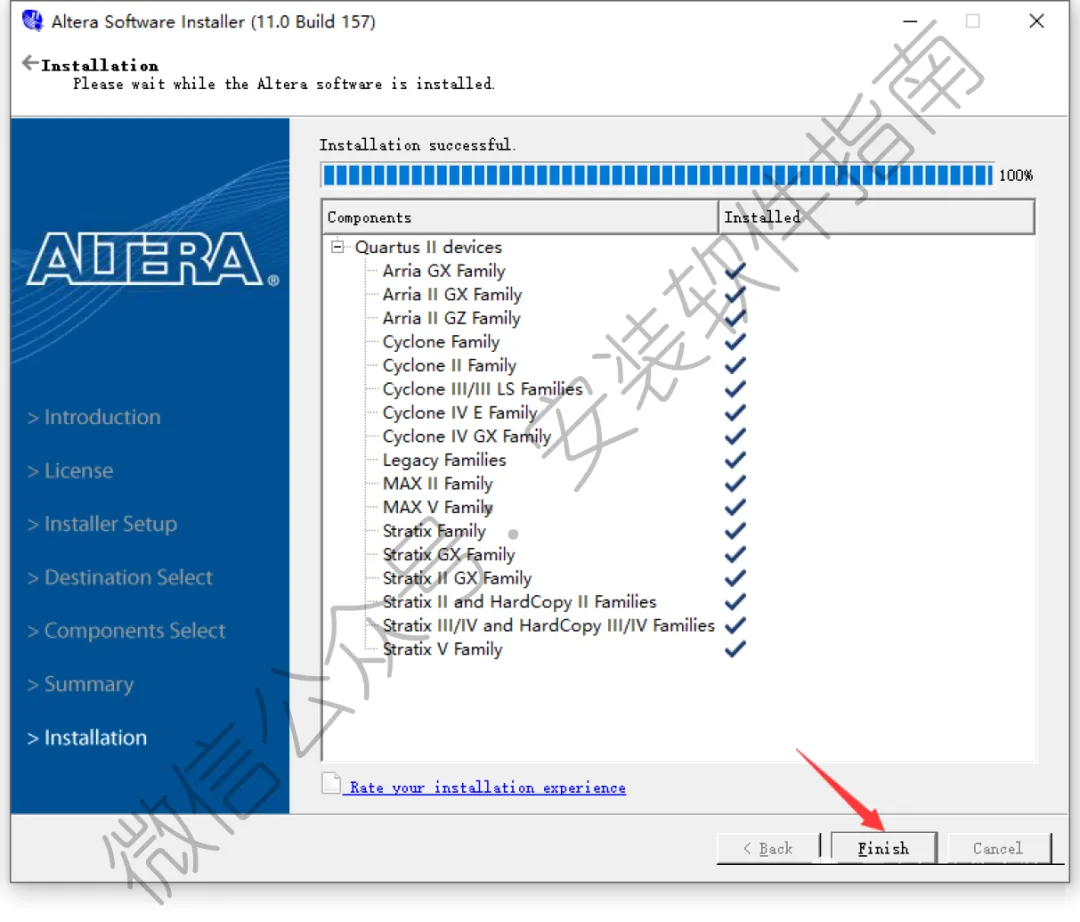The width and height of the screenshot is (1080, 922).
Task: Click the installed checkmark for Stratix II GX Family
Action: click(x=736, y=578)
